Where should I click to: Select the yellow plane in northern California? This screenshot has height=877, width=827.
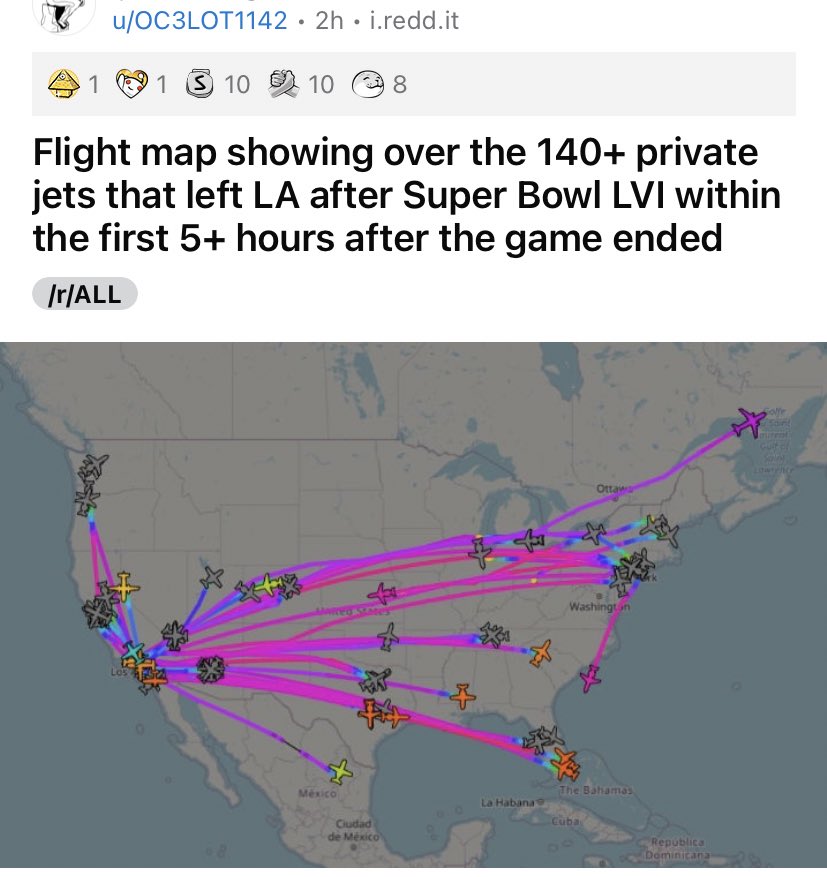tap(123, 585)
